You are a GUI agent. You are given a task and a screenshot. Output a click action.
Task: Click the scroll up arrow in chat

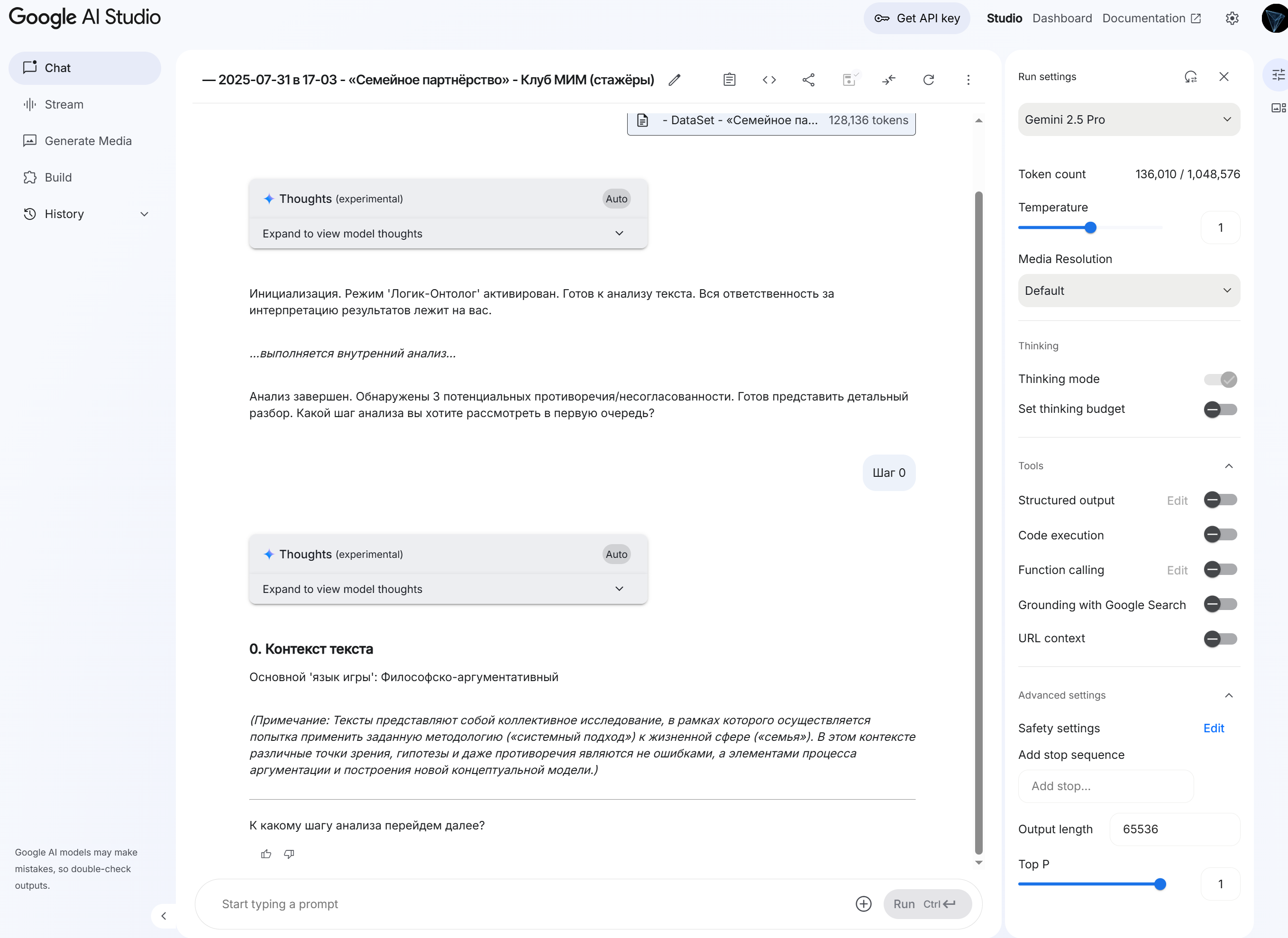[978, 120]
